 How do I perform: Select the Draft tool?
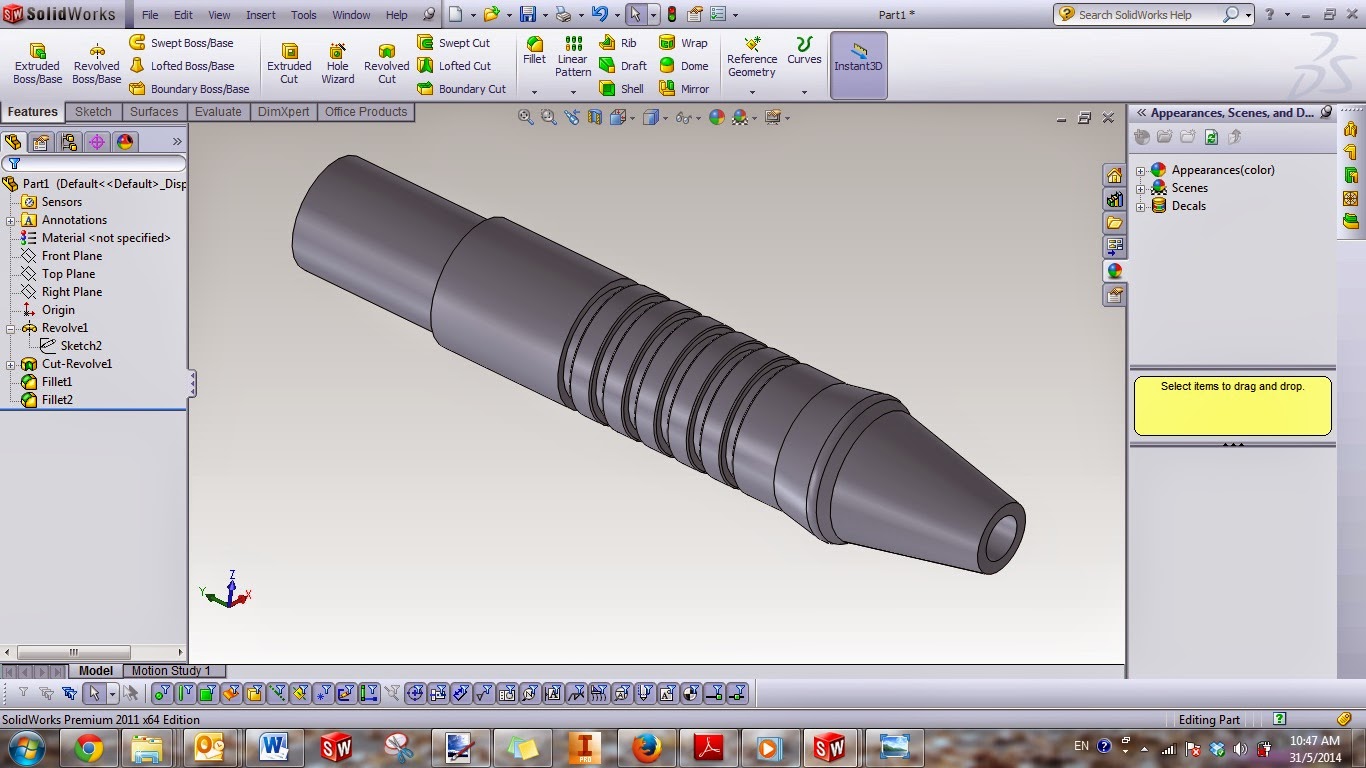coord(622,66)
